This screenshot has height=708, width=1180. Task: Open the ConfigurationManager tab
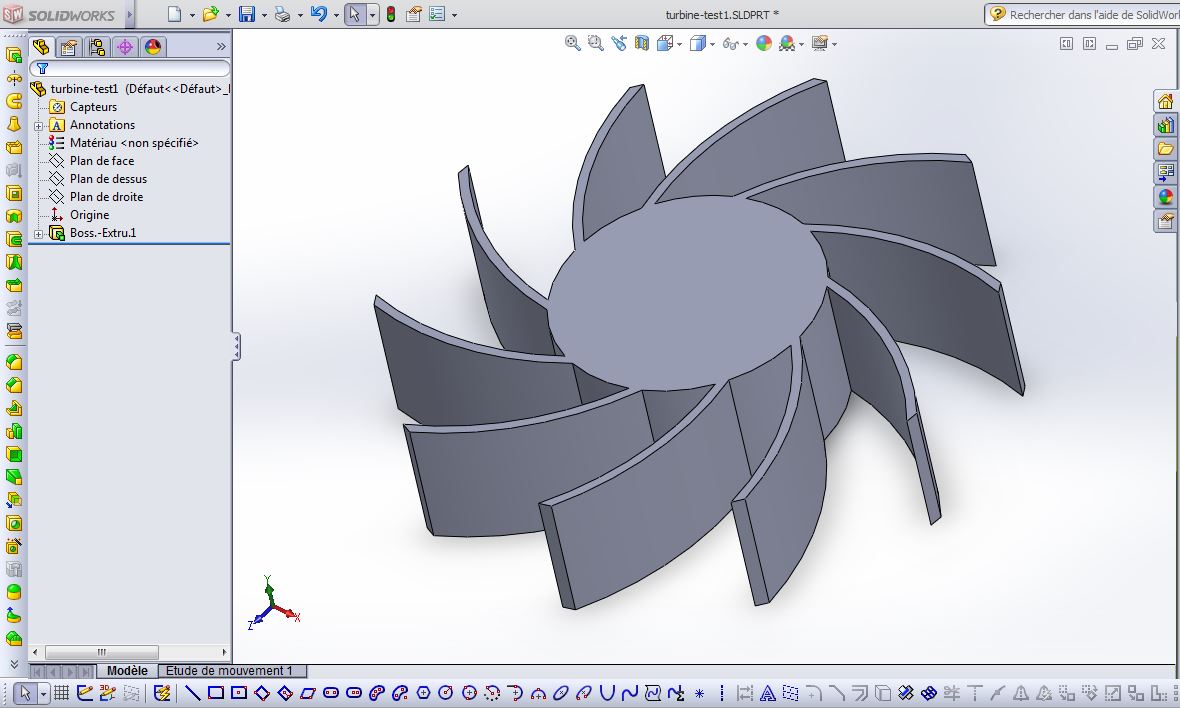(x=97, y=47)
